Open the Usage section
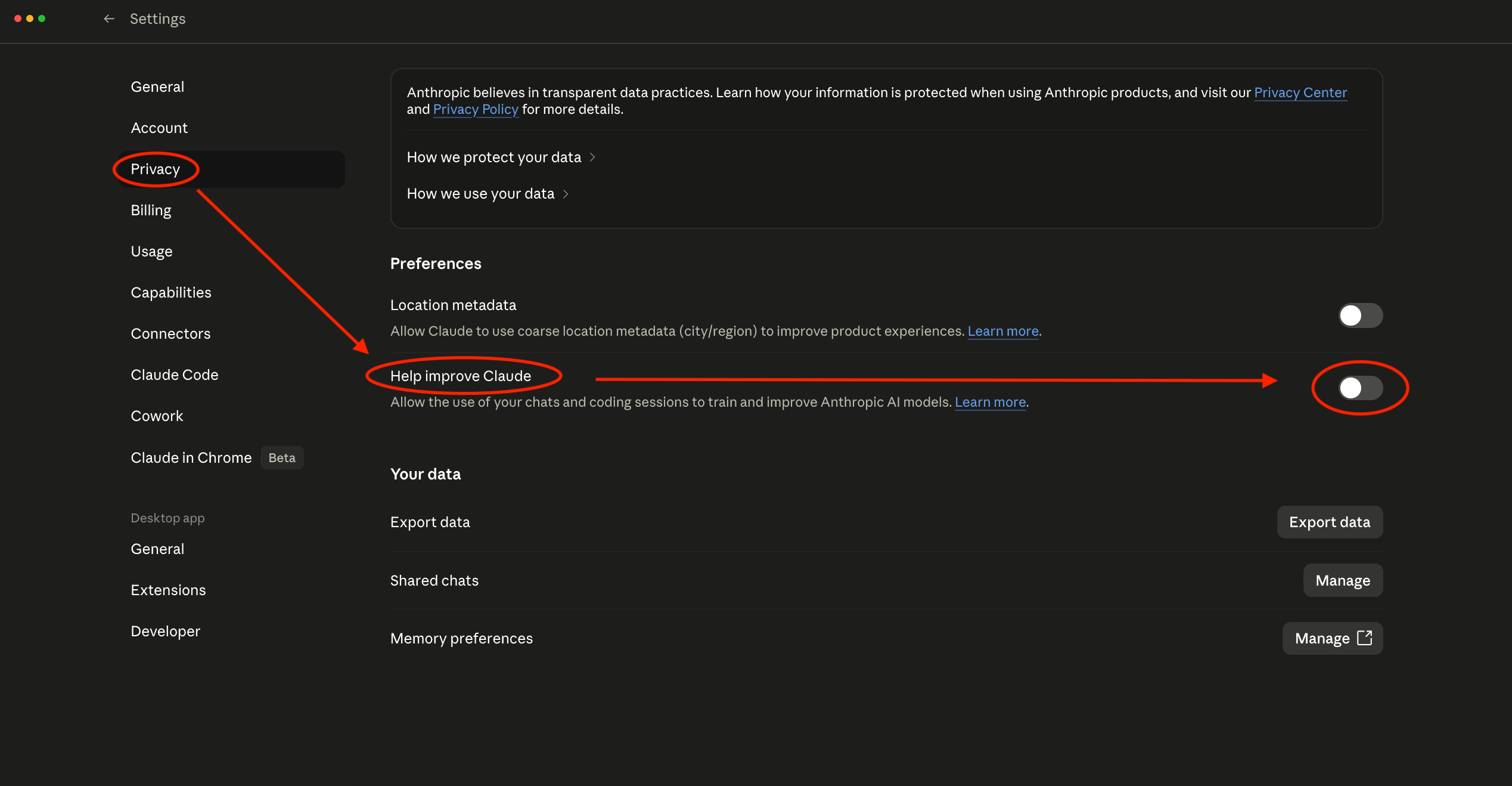Screen dimensions: 1512x786 point(151,252)
